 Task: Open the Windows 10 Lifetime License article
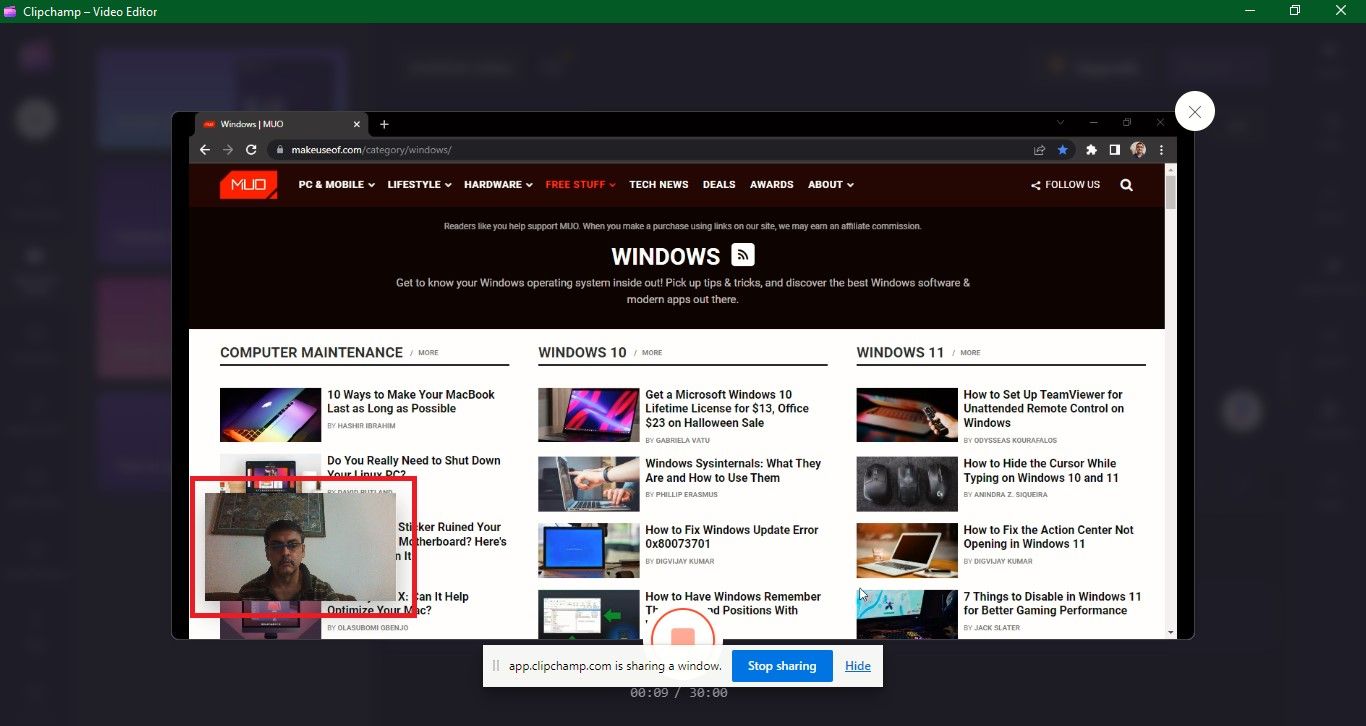coord(727,408)
